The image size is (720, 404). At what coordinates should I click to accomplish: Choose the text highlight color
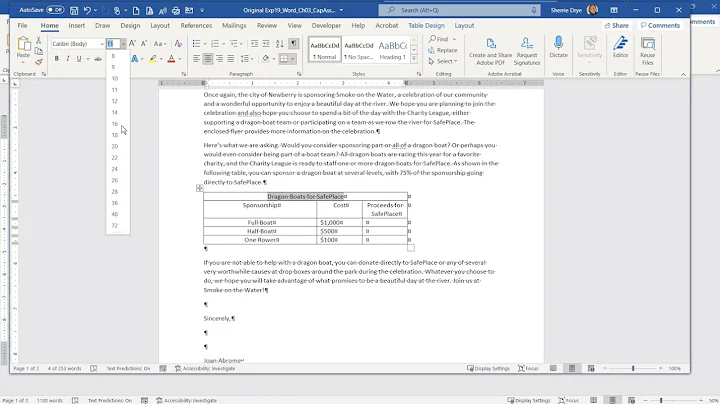[152, 59]
